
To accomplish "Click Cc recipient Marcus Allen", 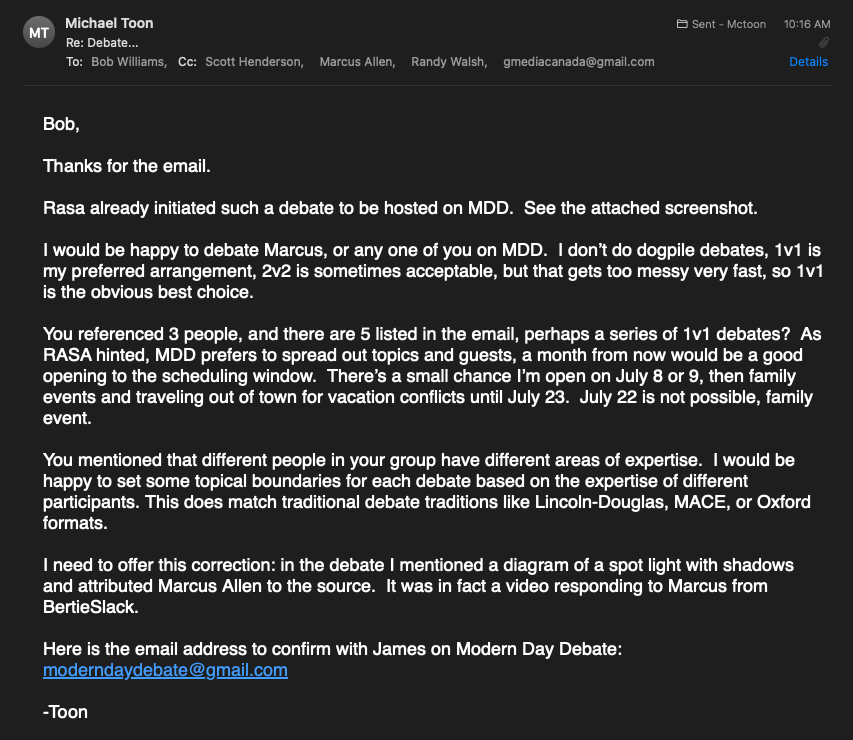I will coord(357,62).
